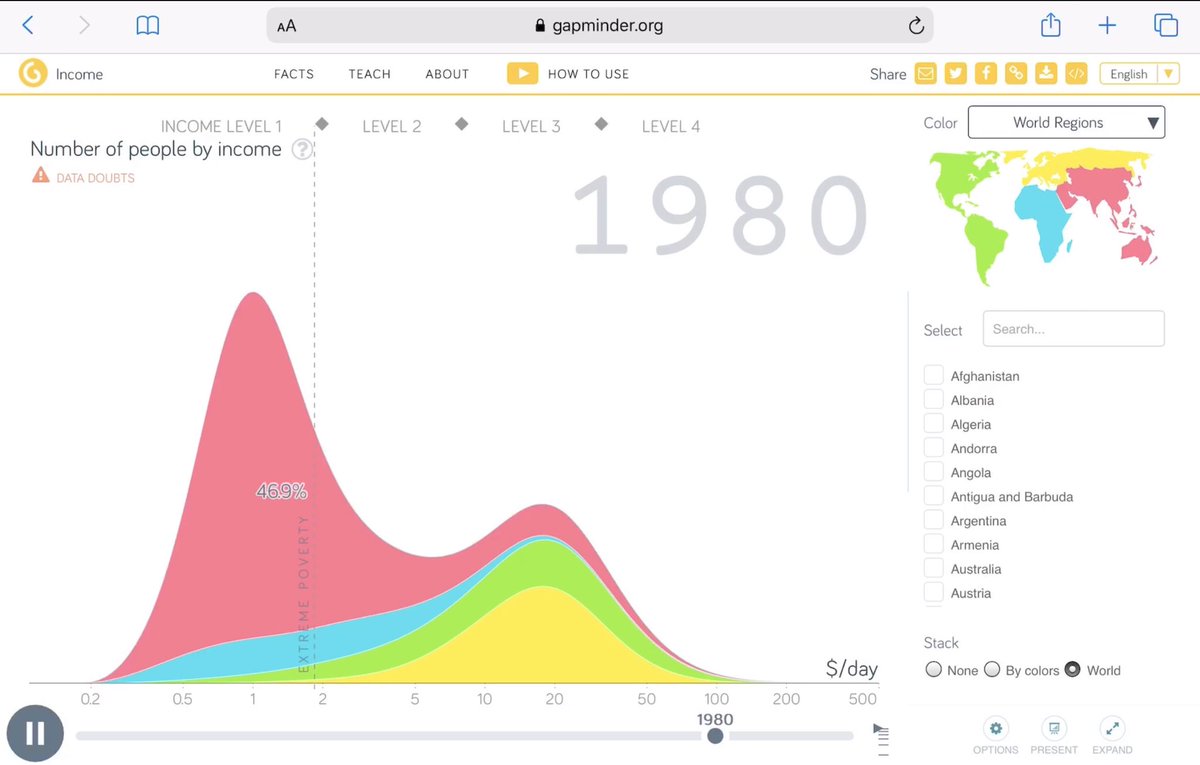Open the World Regions color dropdown

point(1066,122)
